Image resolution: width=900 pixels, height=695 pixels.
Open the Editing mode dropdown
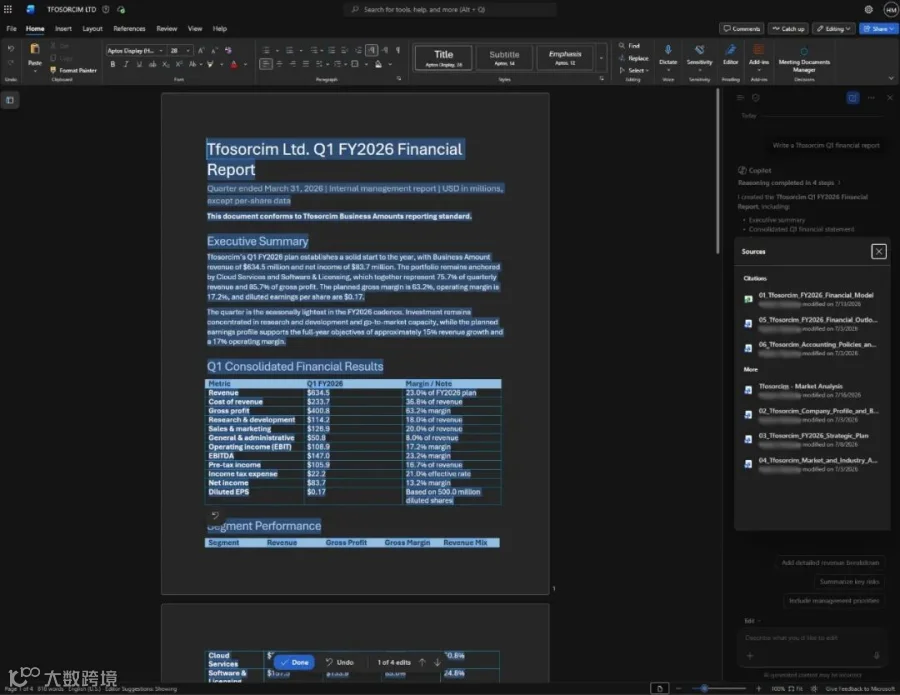click(x=834, y=29)
